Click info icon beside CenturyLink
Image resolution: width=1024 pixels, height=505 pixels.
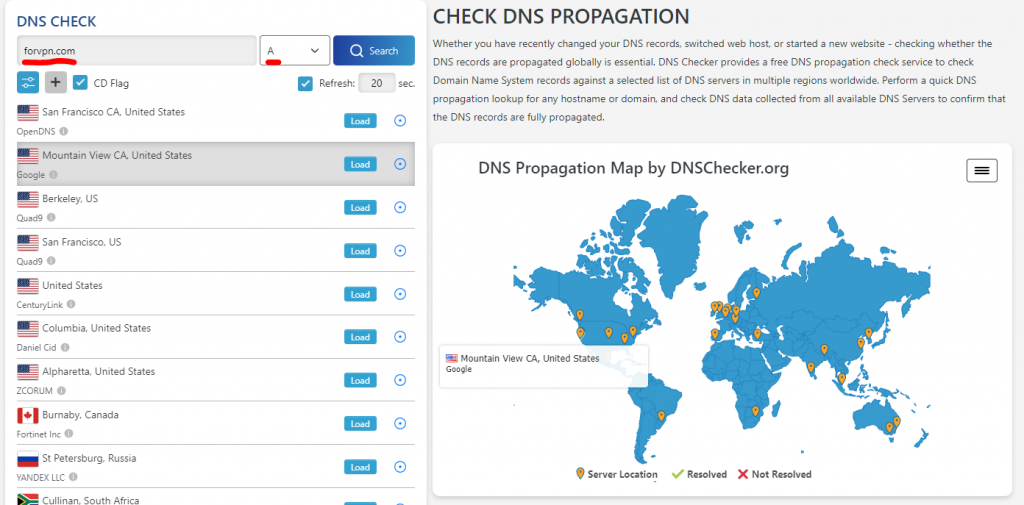[x=71, y=304]
